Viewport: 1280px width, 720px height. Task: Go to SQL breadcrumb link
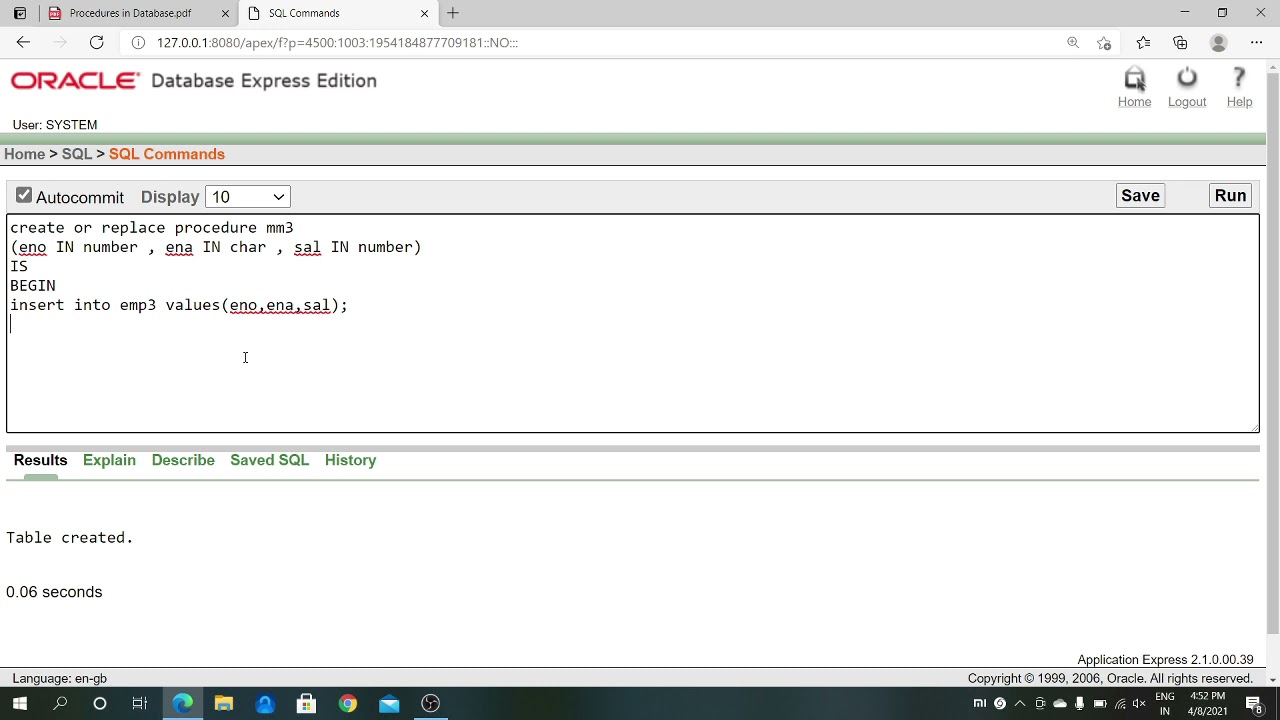pyautogui.click(x=76, y=154)
